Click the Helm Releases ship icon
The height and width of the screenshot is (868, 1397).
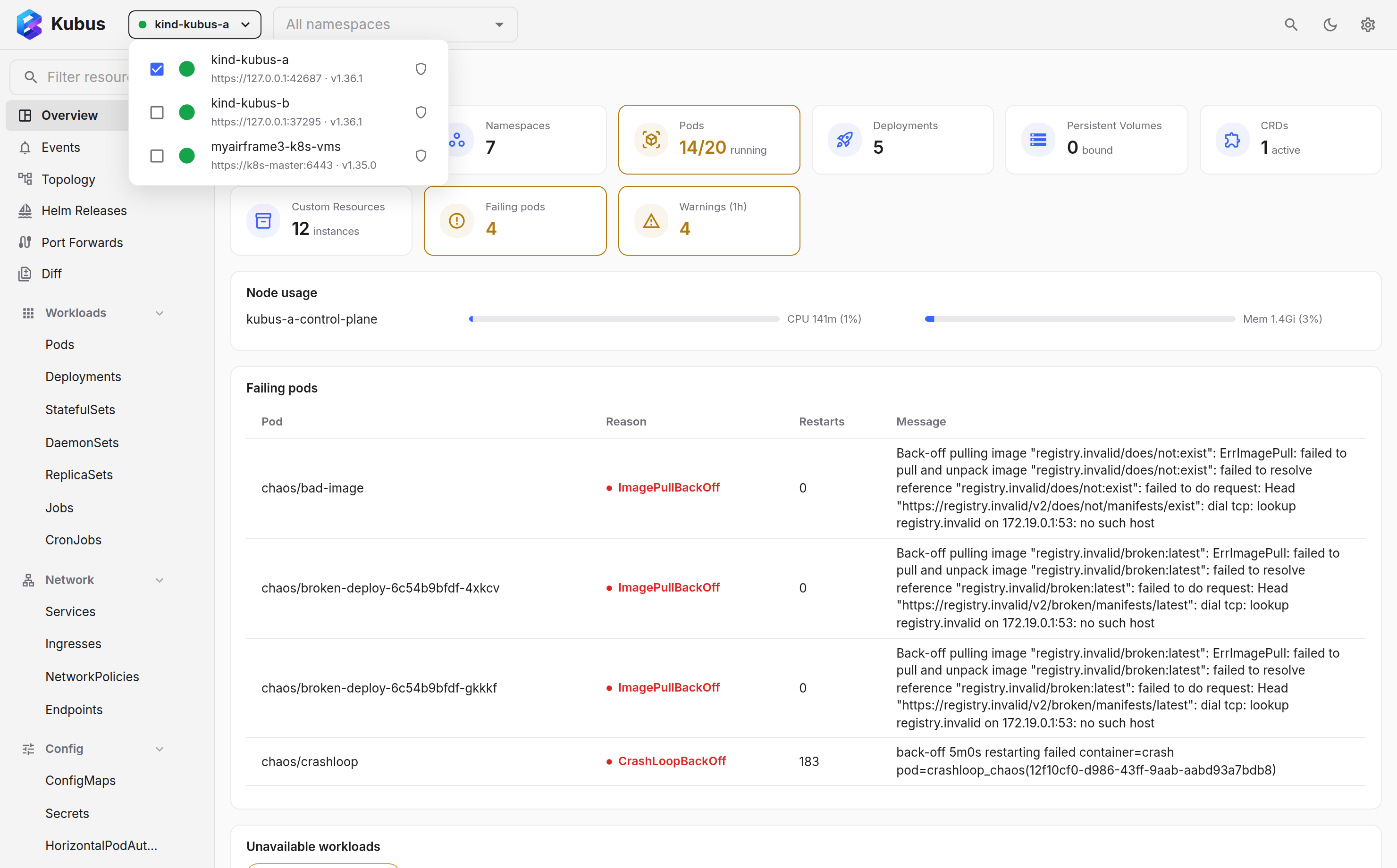coord(25,211)
